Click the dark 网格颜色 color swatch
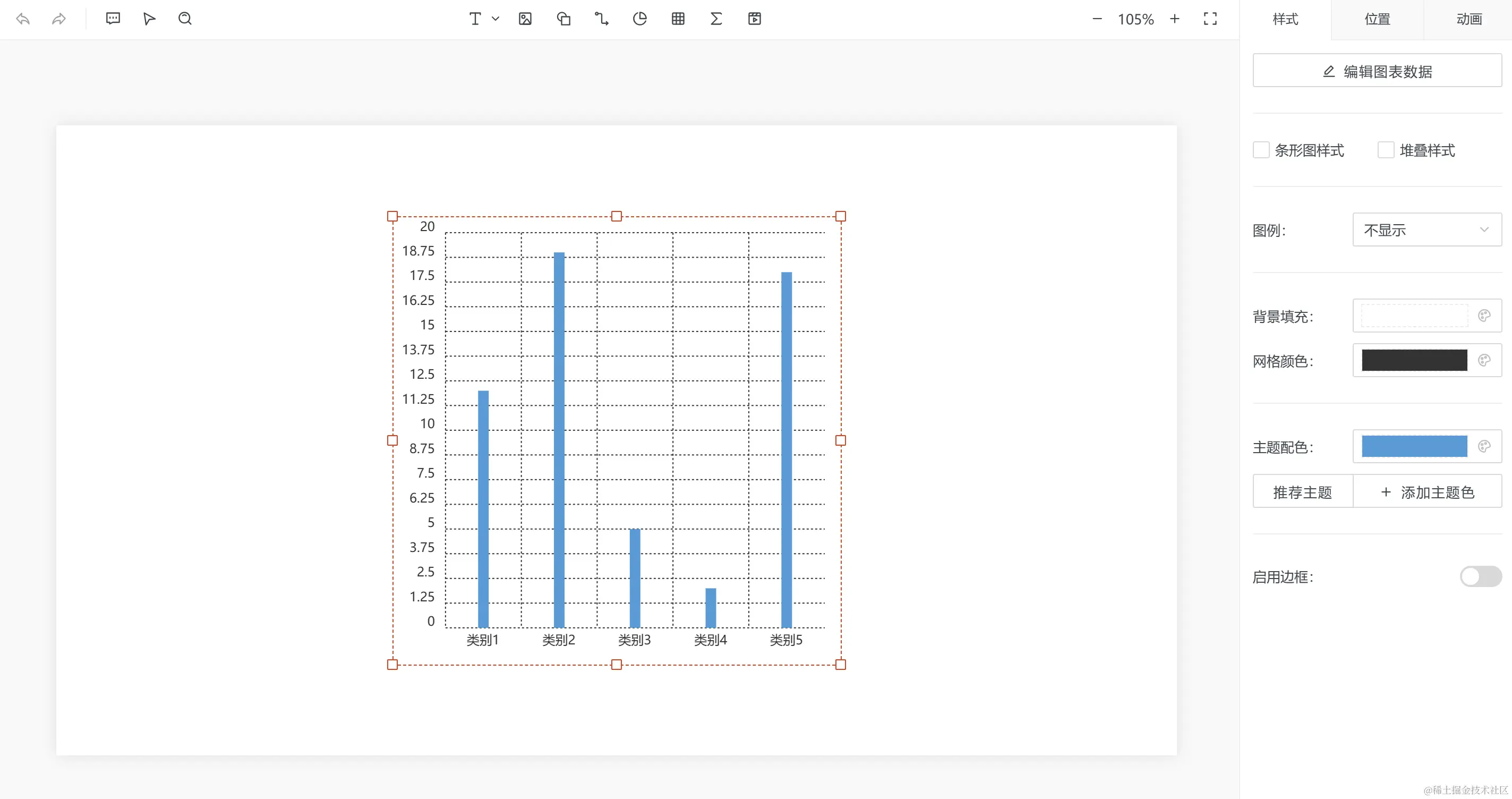The width and height of the screenshot is (1512, 799). 1415,361
